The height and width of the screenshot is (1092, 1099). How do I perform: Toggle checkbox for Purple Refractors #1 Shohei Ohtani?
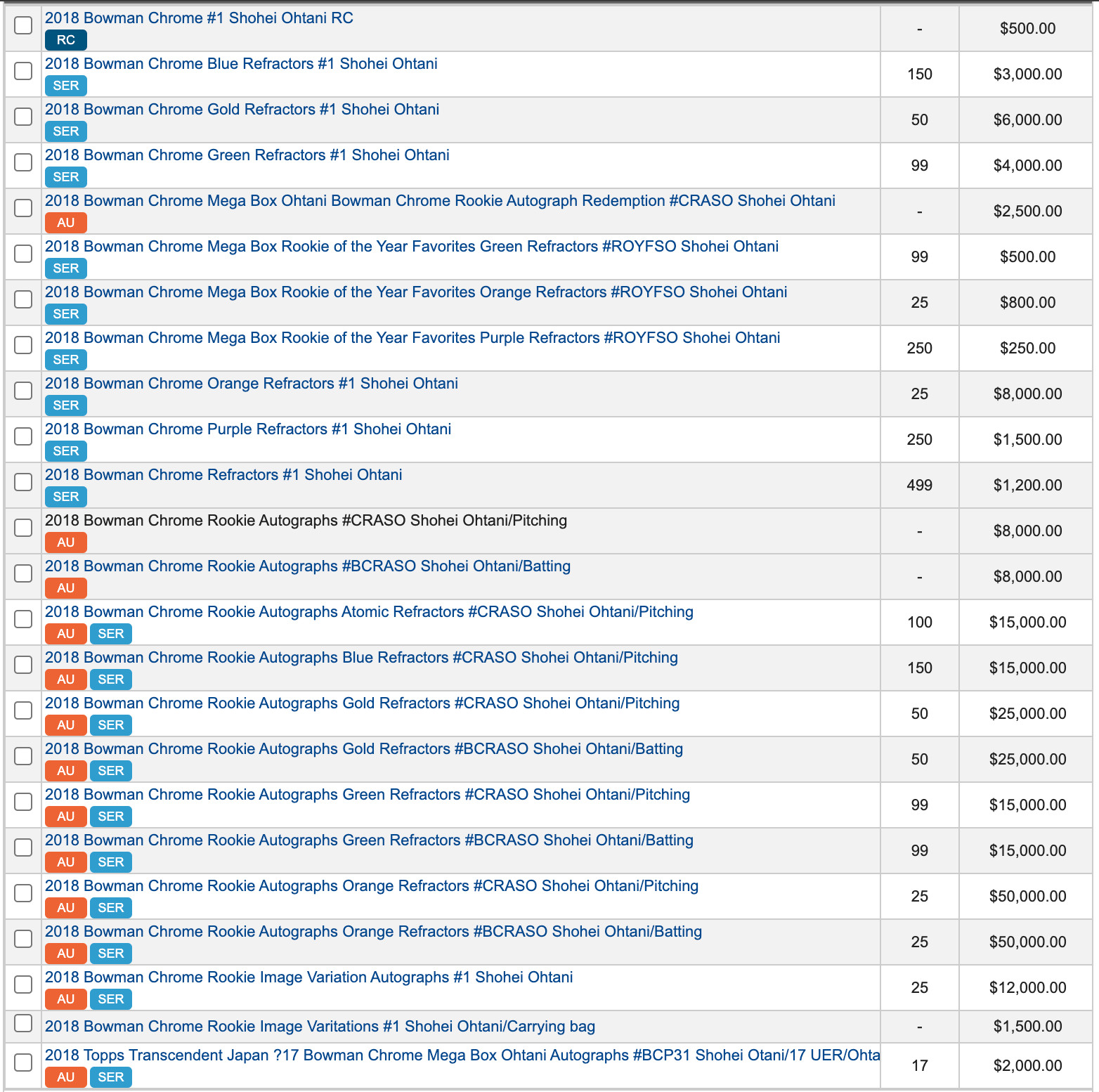23,436
